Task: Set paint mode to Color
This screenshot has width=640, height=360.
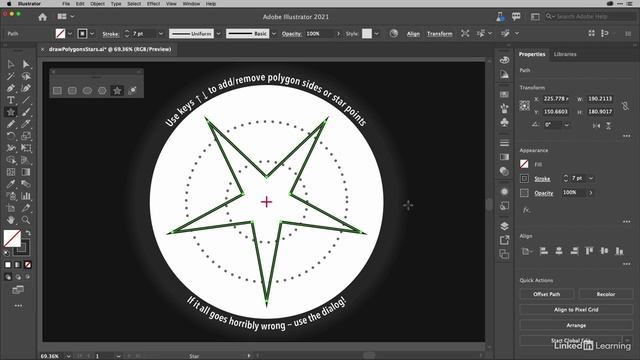Action: 8,265
